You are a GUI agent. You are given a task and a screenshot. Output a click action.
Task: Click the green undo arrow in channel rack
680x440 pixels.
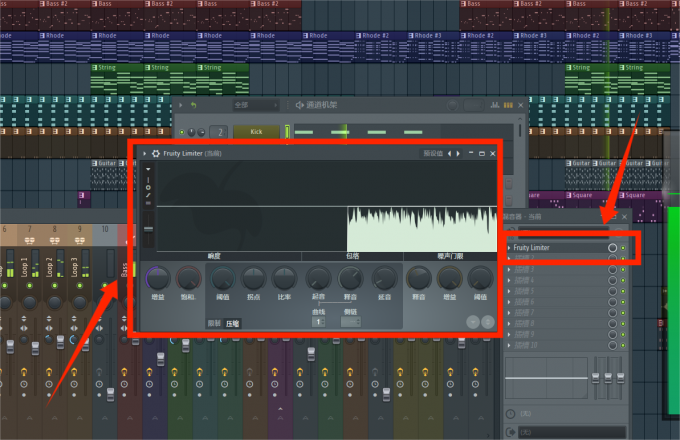click(x=193, y=105)
